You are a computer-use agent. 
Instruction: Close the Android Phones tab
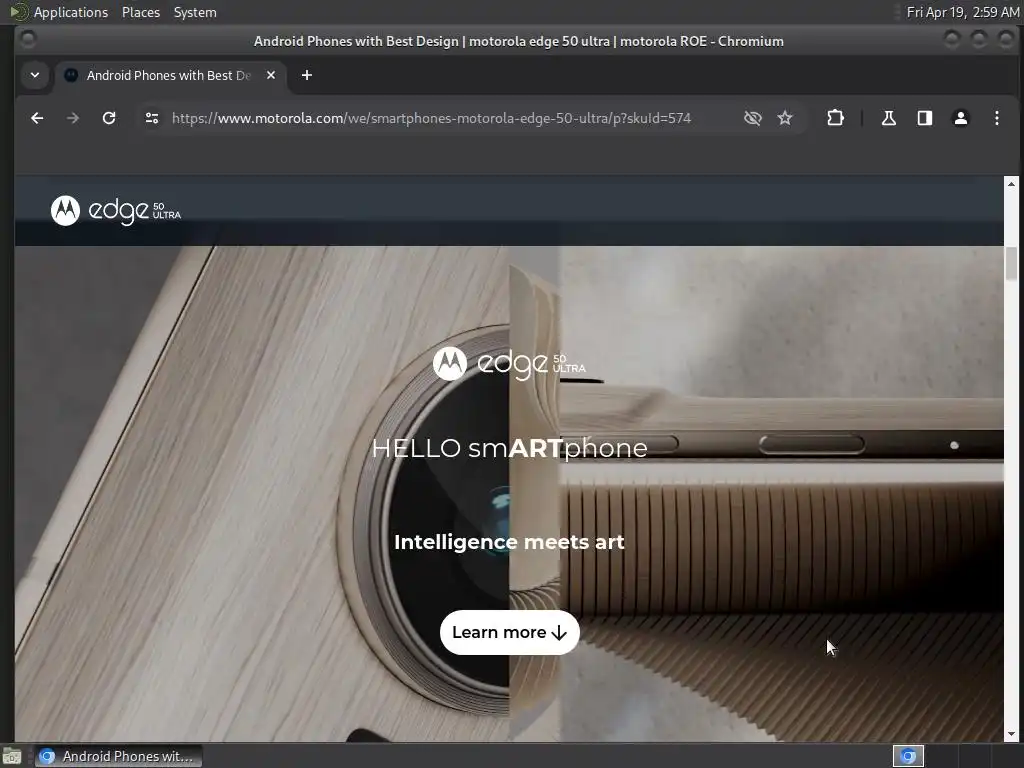coord(271,75)
